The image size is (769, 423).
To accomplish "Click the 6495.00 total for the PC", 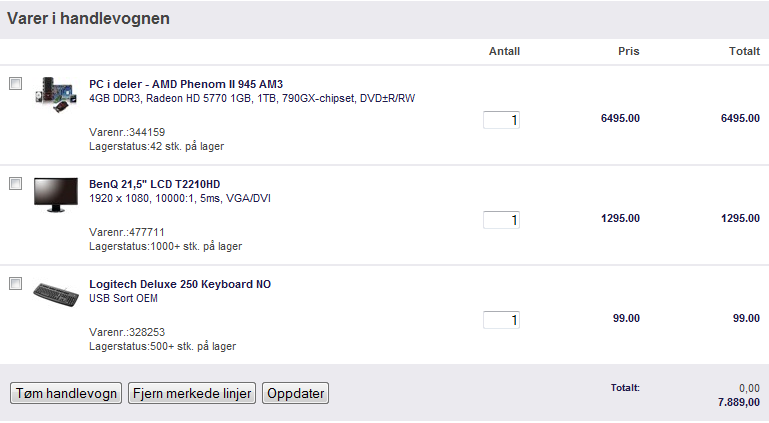I will (x=741, y=118).
